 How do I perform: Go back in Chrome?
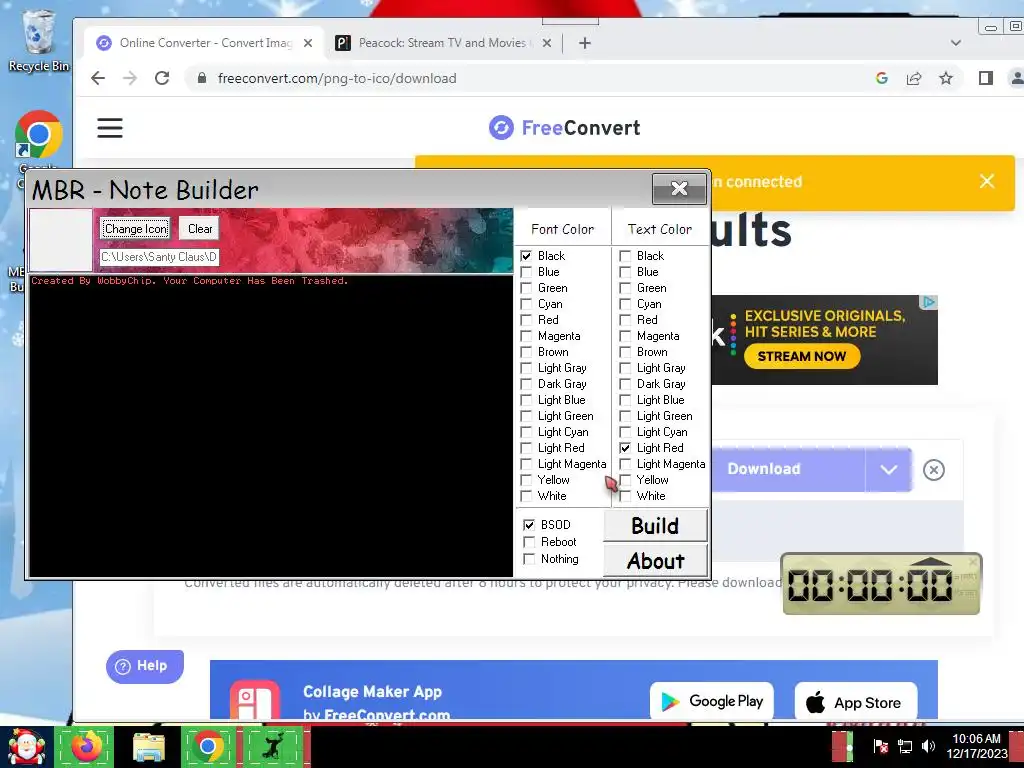coord(98,78)
